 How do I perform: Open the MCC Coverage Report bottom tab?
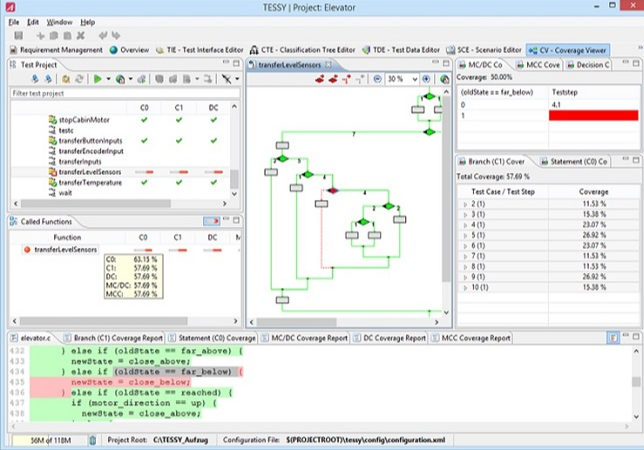[471, 338]
